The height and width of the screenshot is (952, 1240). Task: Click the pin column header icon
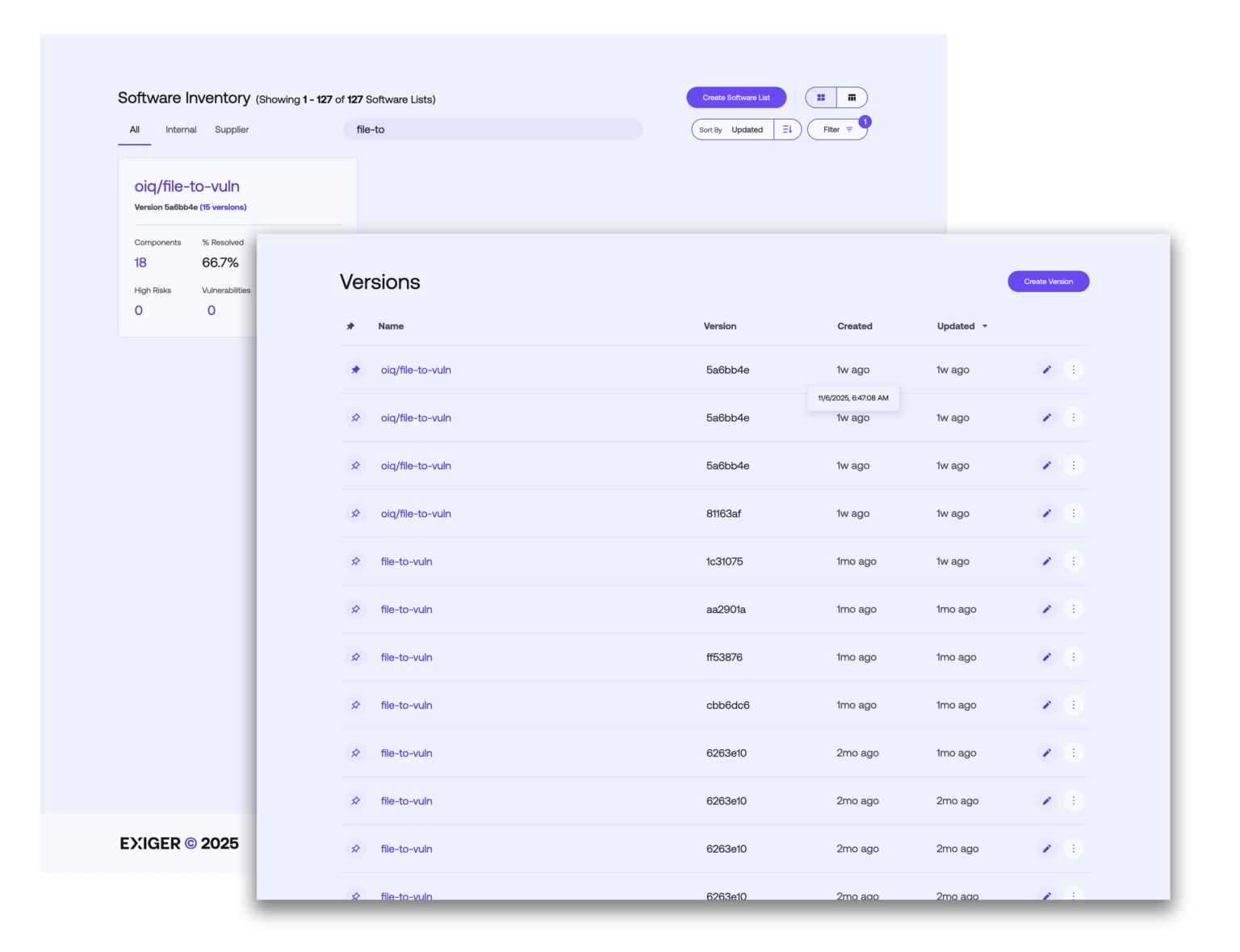pos(350,326)
